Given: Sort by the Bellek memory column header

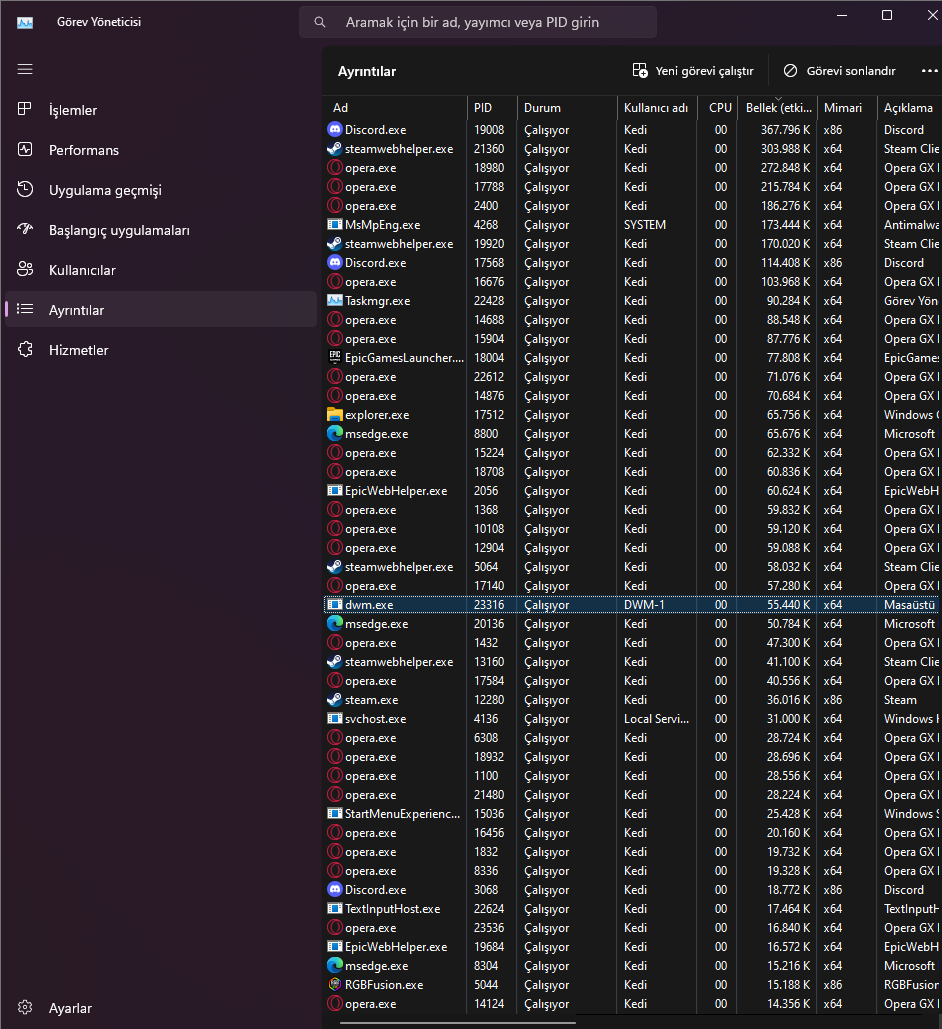Looking at the screenshot, I should pyautogui.click(x=777, y=108).
